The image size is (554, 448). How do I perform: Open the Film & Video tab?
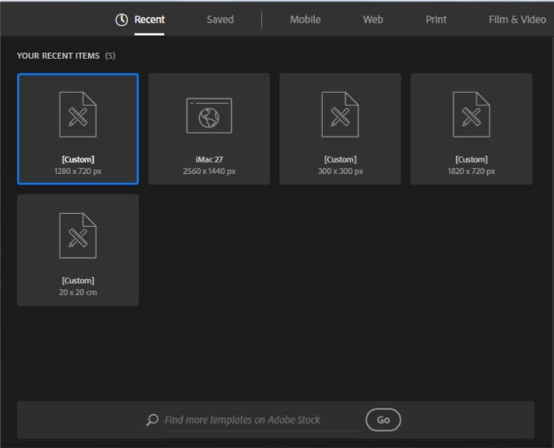(x=517, y=20)
